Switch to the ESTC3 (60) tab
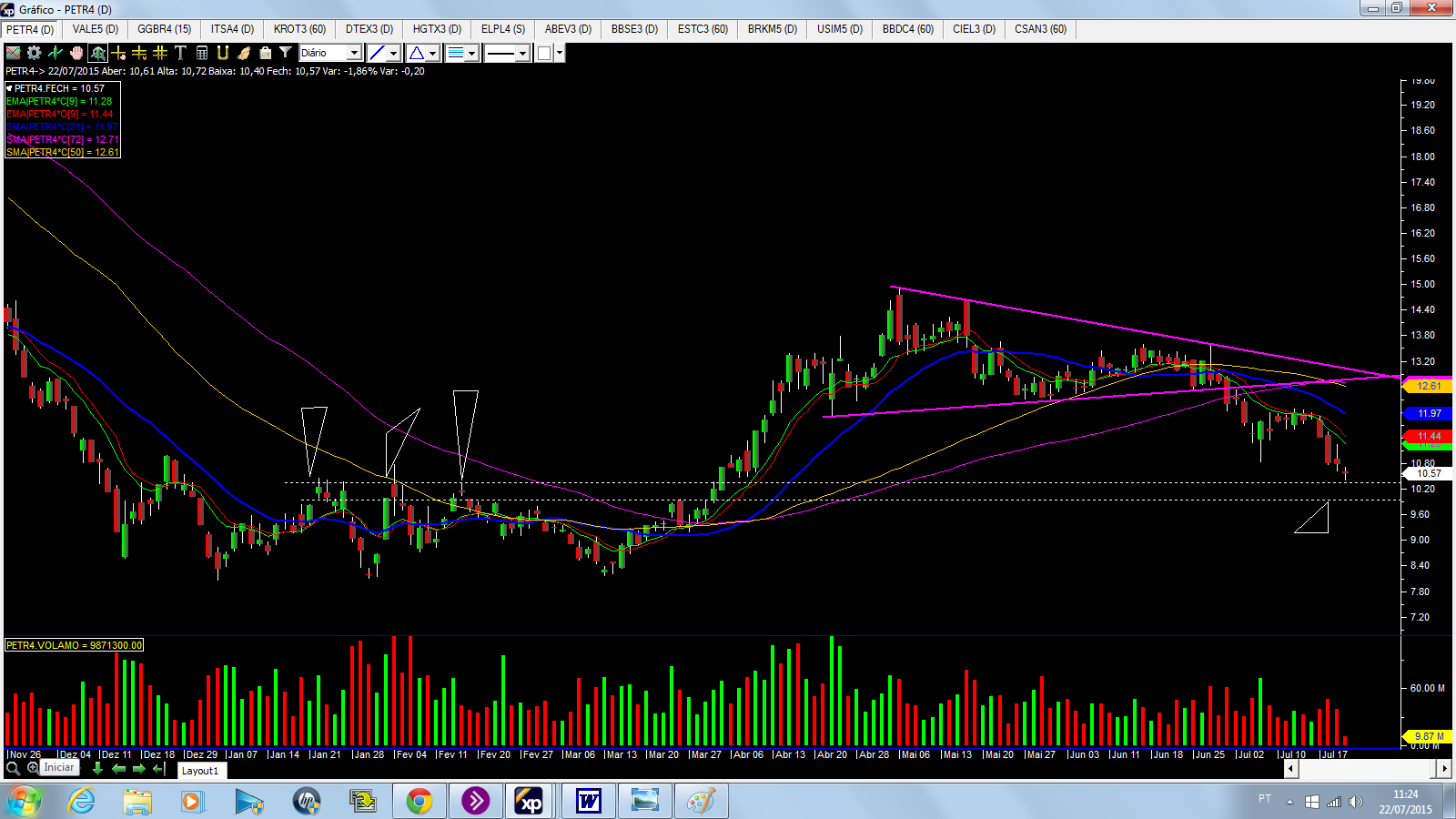This screenshot has width=1456, height=819. [x=703, y=29]
